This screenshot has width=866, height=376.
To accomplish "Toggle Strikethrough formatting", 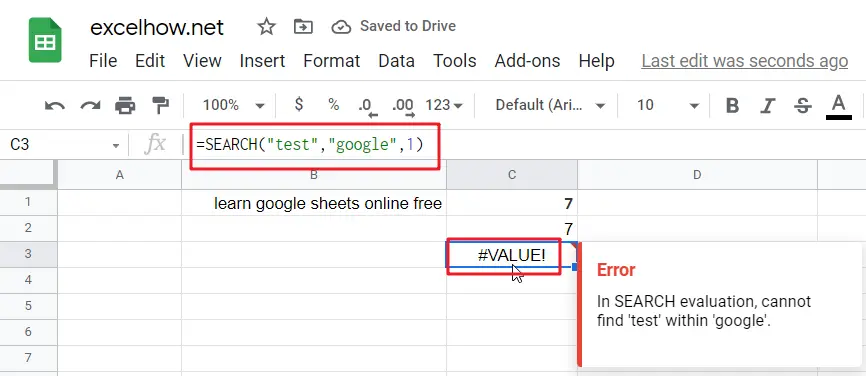I will (802, 105).
